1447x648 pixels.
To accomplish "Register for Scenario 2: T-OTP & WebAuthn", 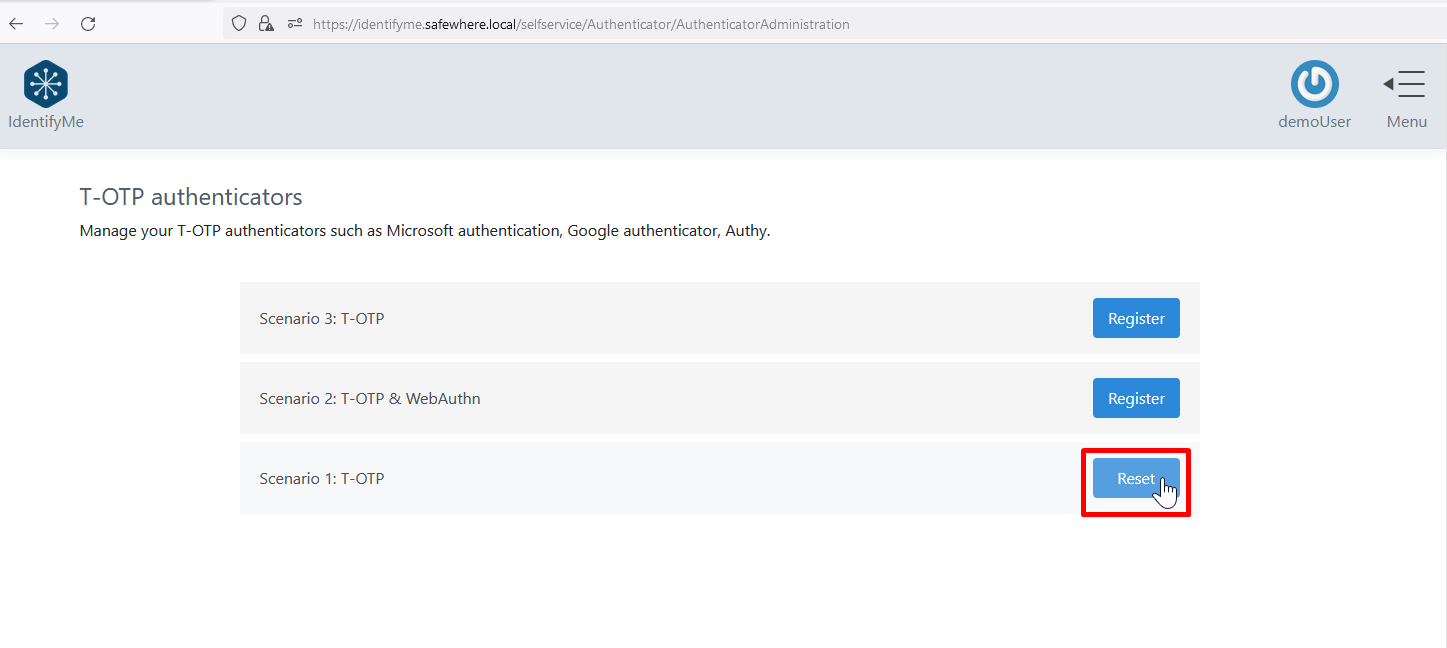I will coord(1136,398).
